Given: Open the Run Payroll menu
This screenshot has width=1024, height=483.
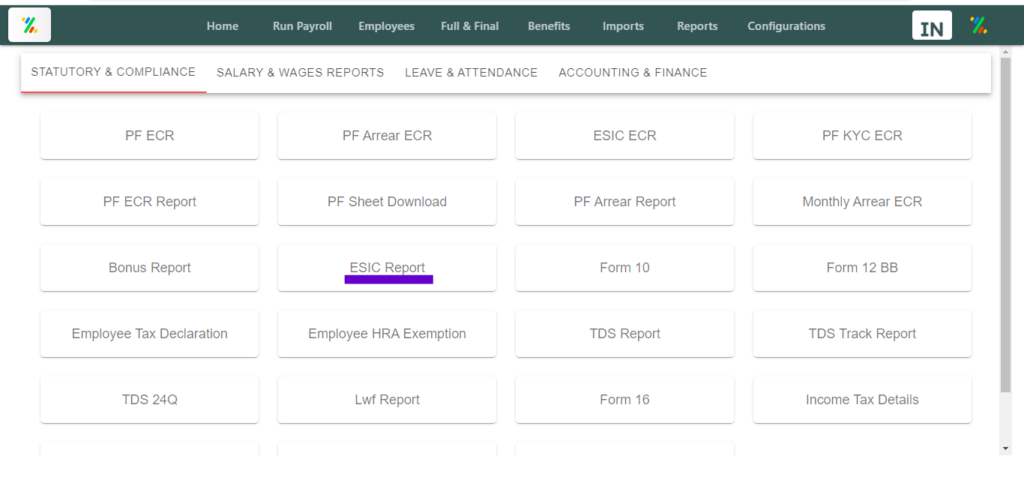Looking at the screenshot, I should pos(302,26).
